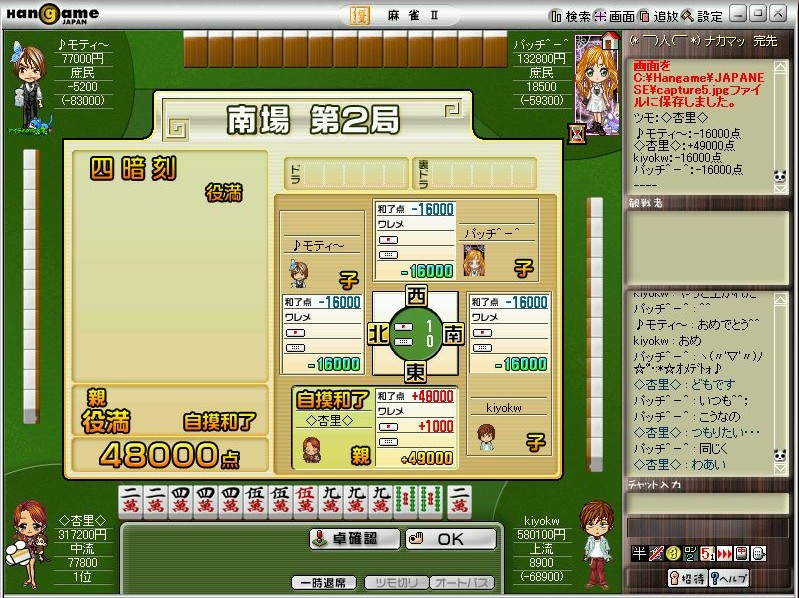This screenshot has width=799, height=598.
Task: Click the 半 (half-game) rule icon
Action: [638, 553]
